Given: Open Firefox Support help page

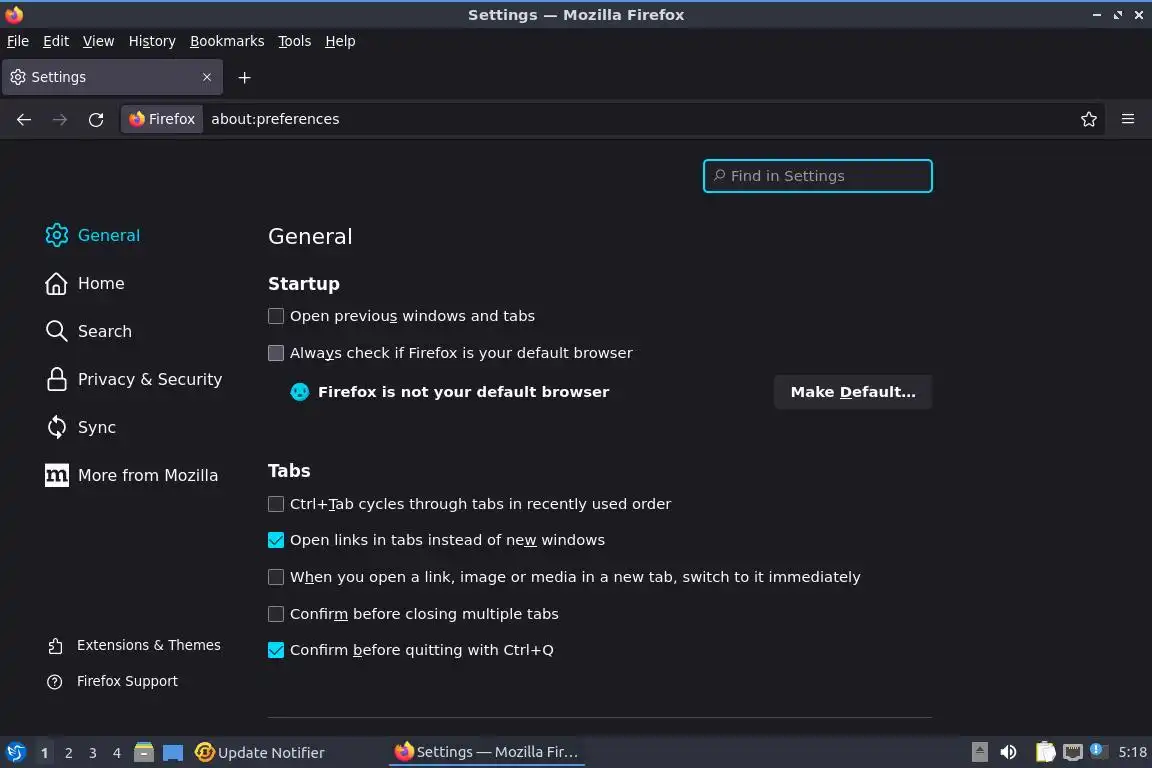Looking at the screenshot, I should [x=112, y=681].
